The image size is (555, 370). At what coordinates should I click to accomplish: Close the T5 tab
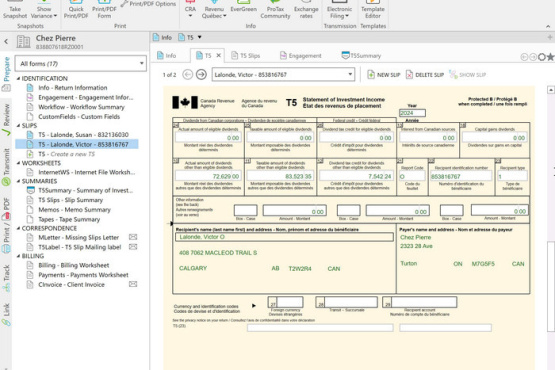pos(218,55)
